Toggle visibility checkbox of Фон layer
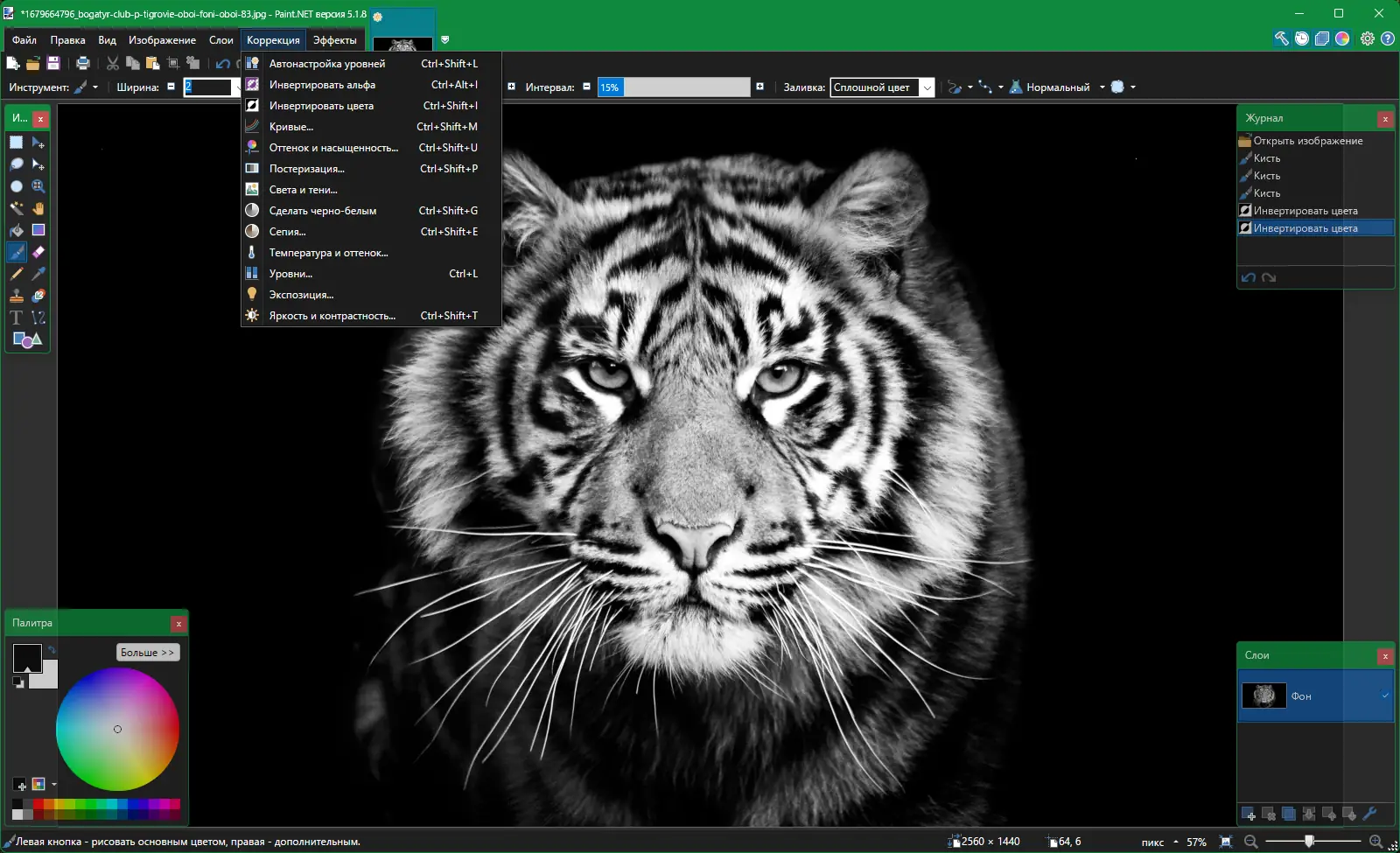 click(1385, 696)
